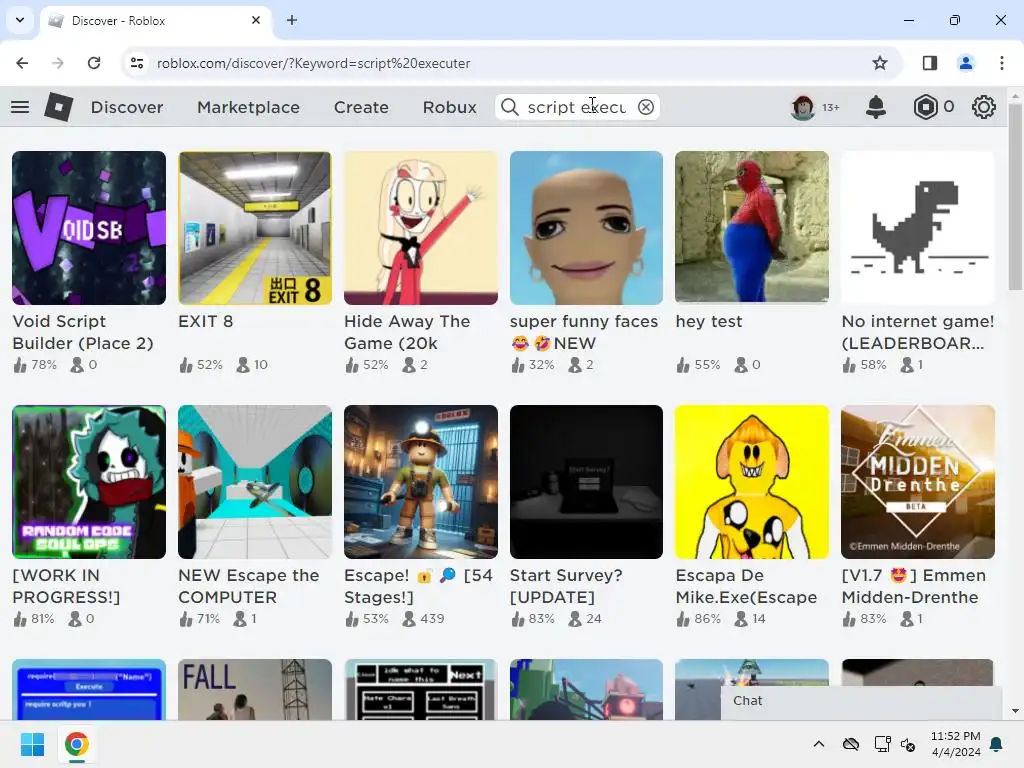Screen dimensions: 1024x768
Task: Open the user avatar profile icon
Action: coord(803,107)
